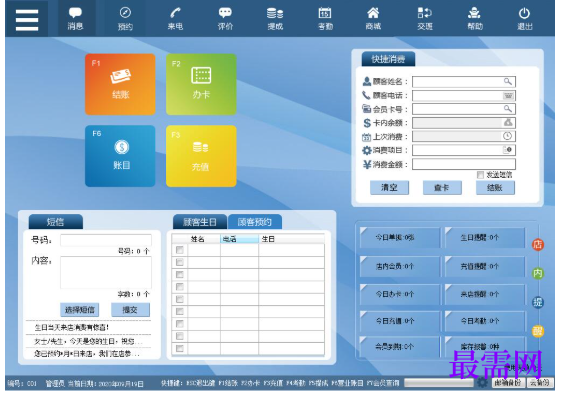Click the icon in 卡内余额 field
This screenshot has height=396, width=561.
point(508,123)
